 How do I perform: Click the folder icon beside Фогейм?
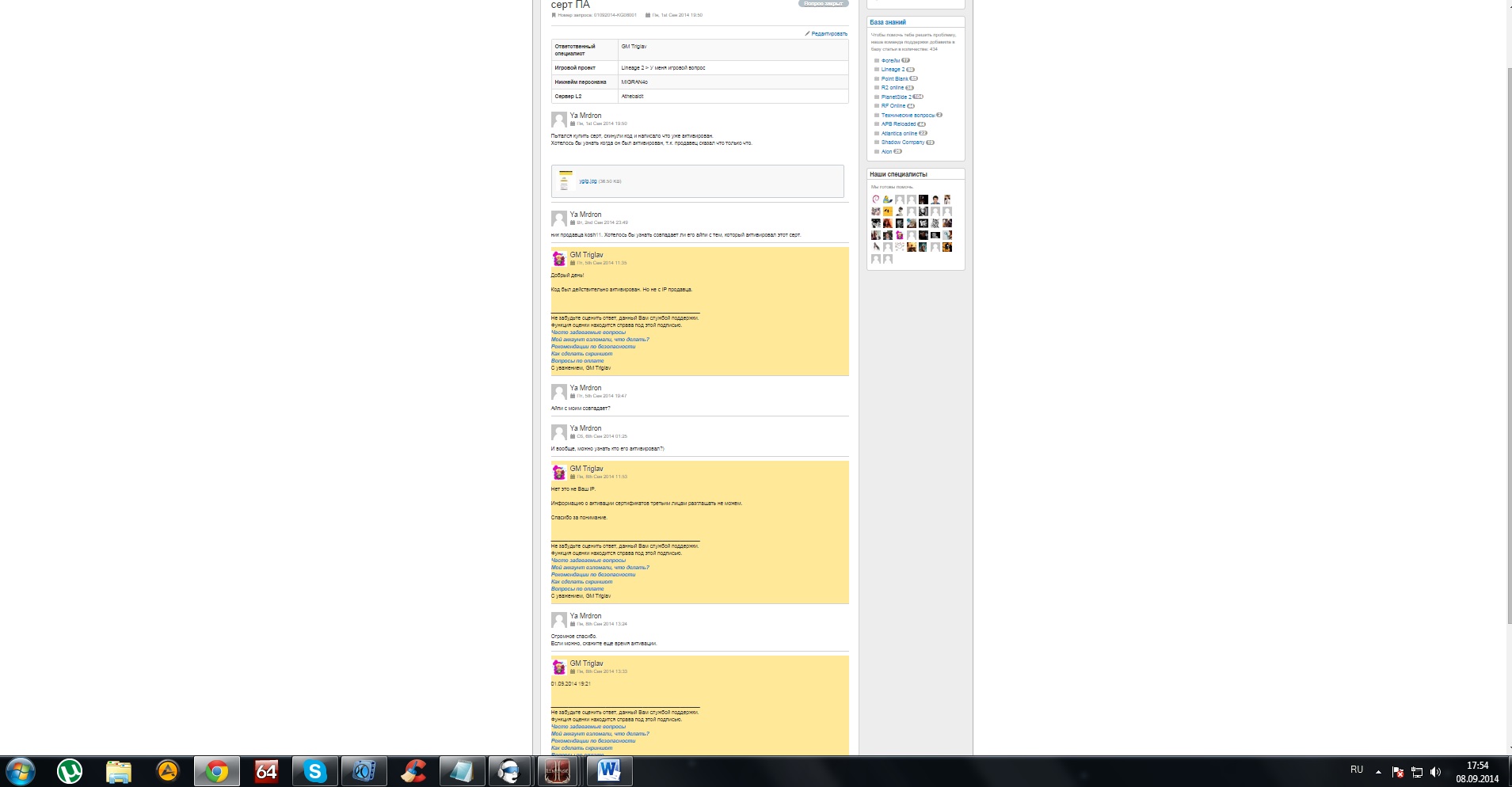[877, 60]
